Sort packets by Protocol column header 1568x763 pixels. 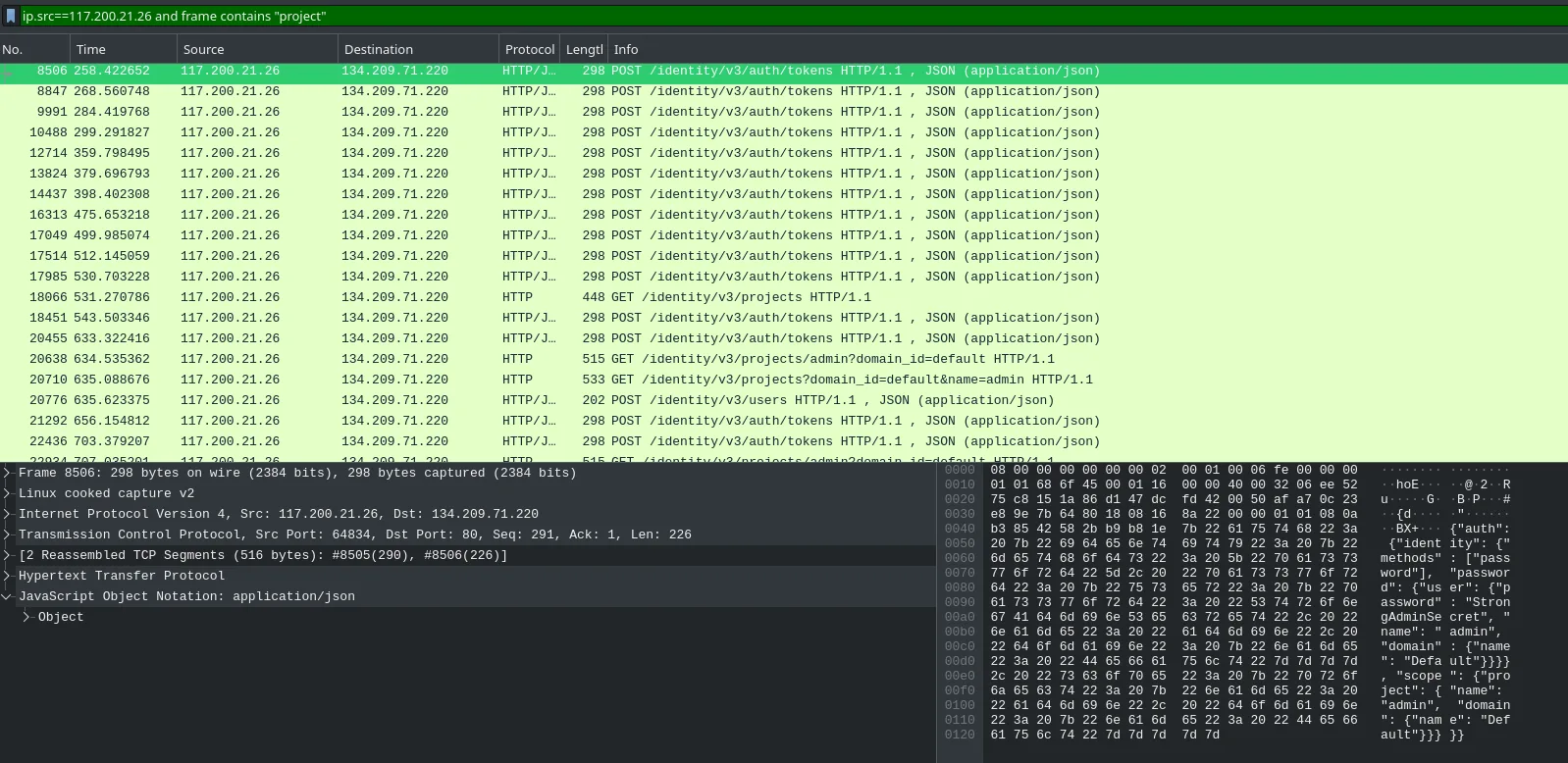click(529, 49)
